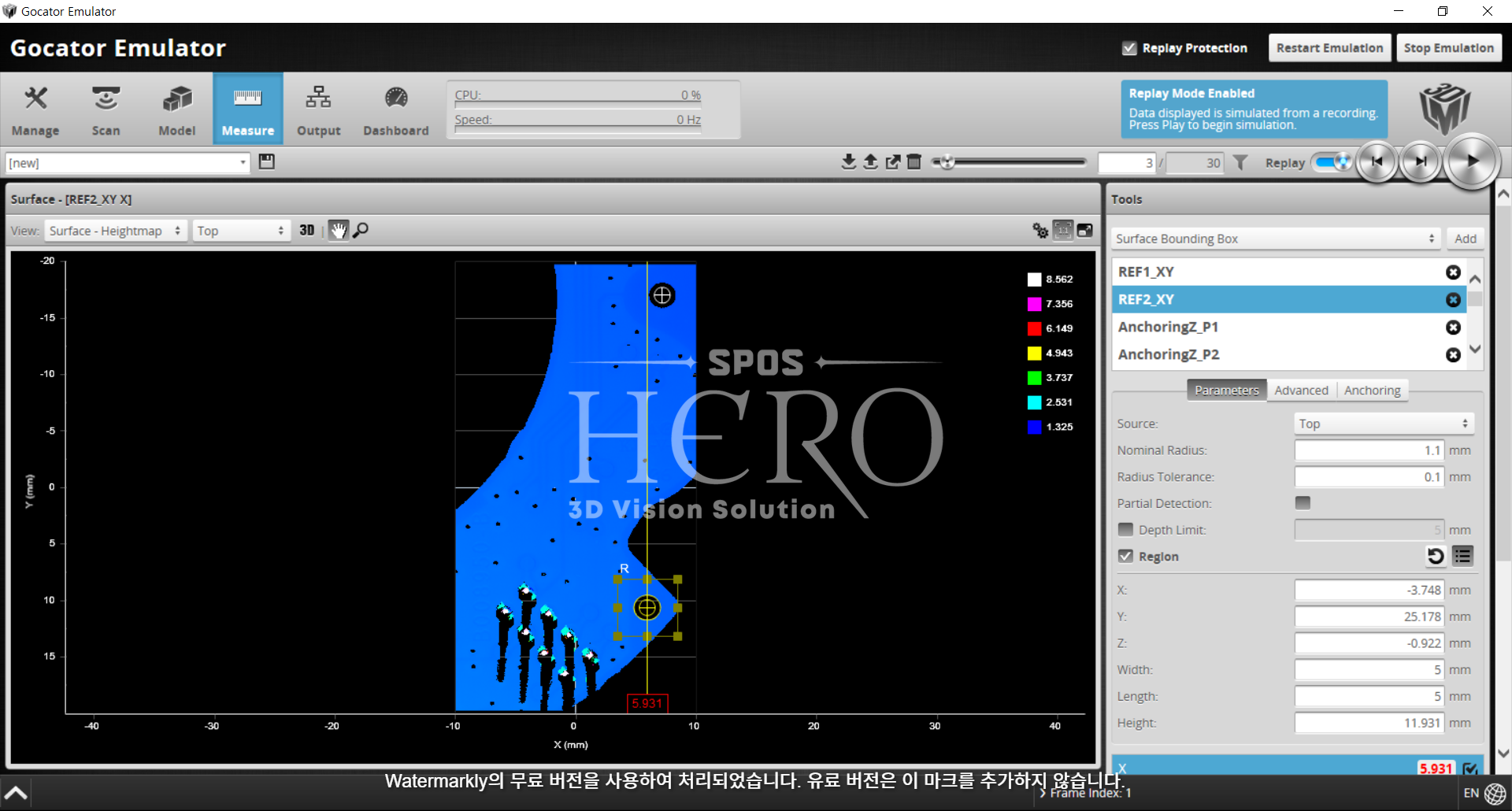Image resolution: width=1512 pixels, height=811 pixels.
Task: Expand the bottom-left log panel arrow
Action: (x=16, y=793)
